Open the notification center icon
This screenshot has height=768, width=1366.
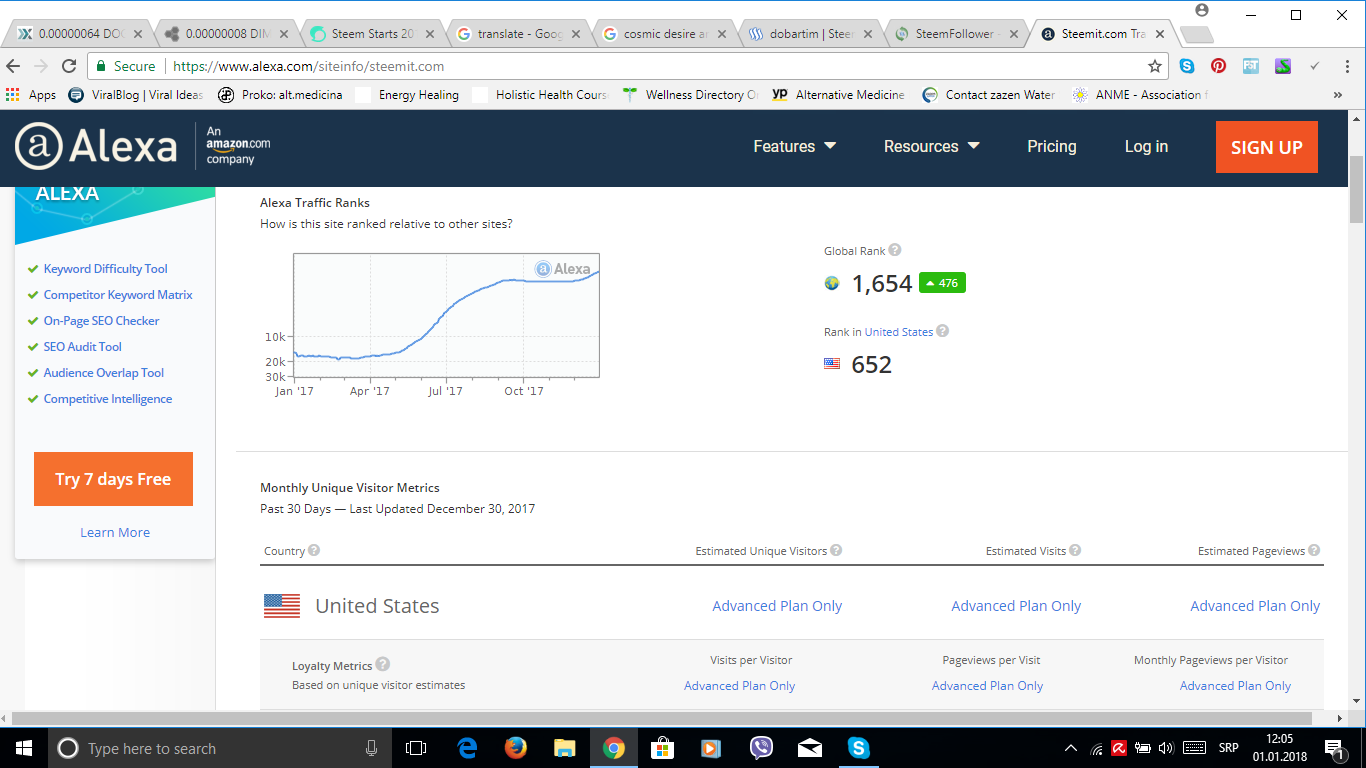[x=1334, y=748]
